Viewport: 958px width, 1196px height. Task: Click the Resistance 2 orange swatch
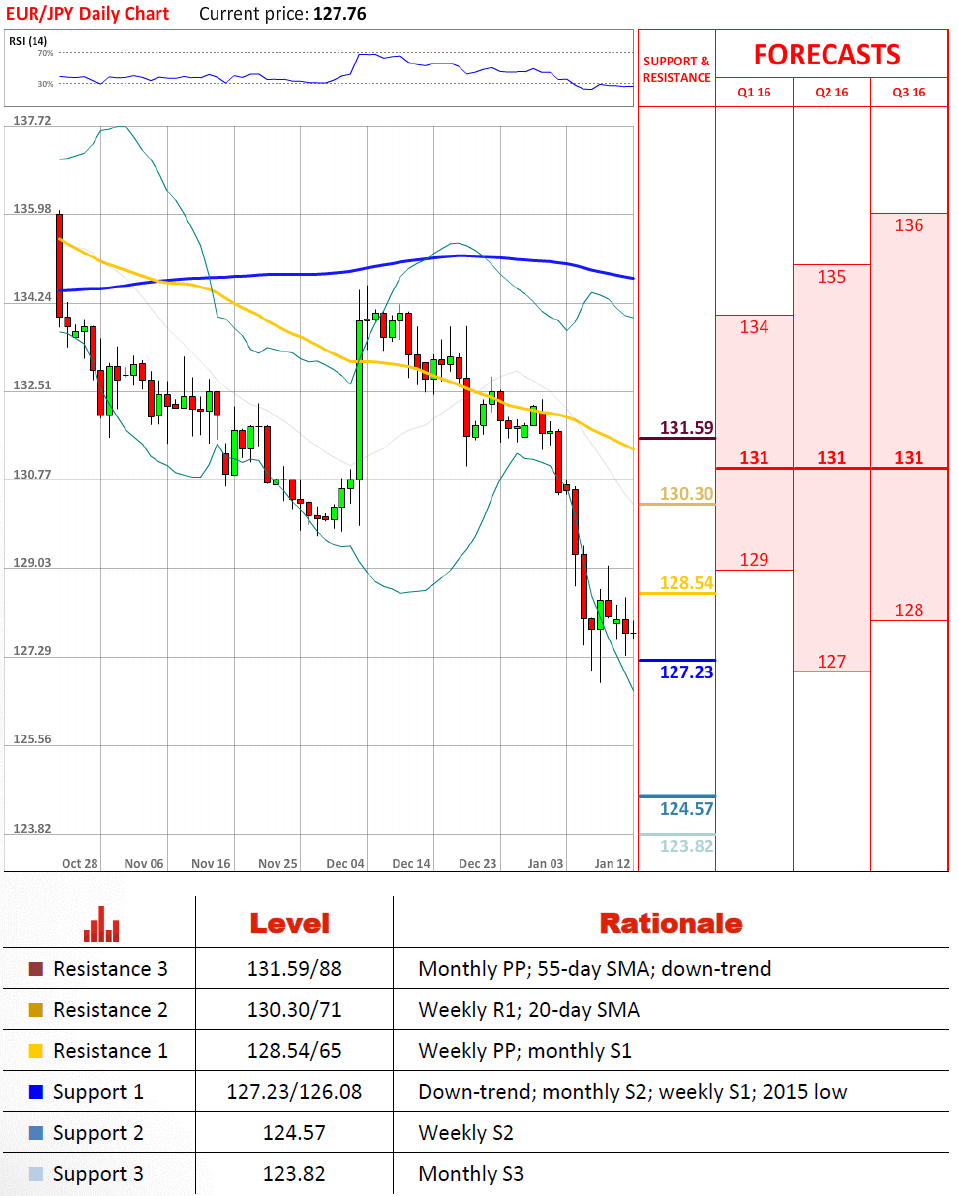[36, 1010]
